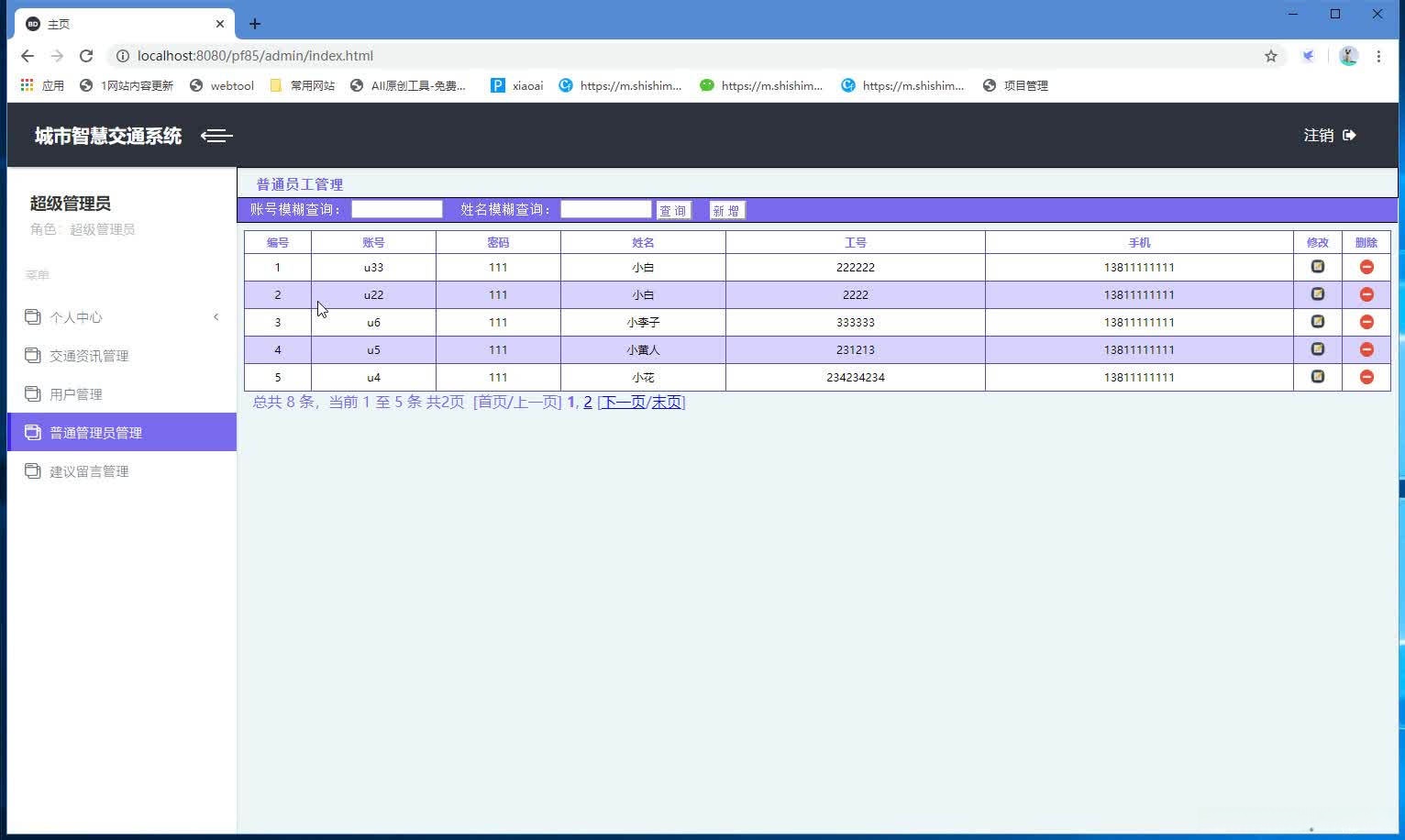Click the 手机 column header
Image resolution: width=1405 pixels, height=840 pixels.
pyautogui.click(x=1139, y=242)
